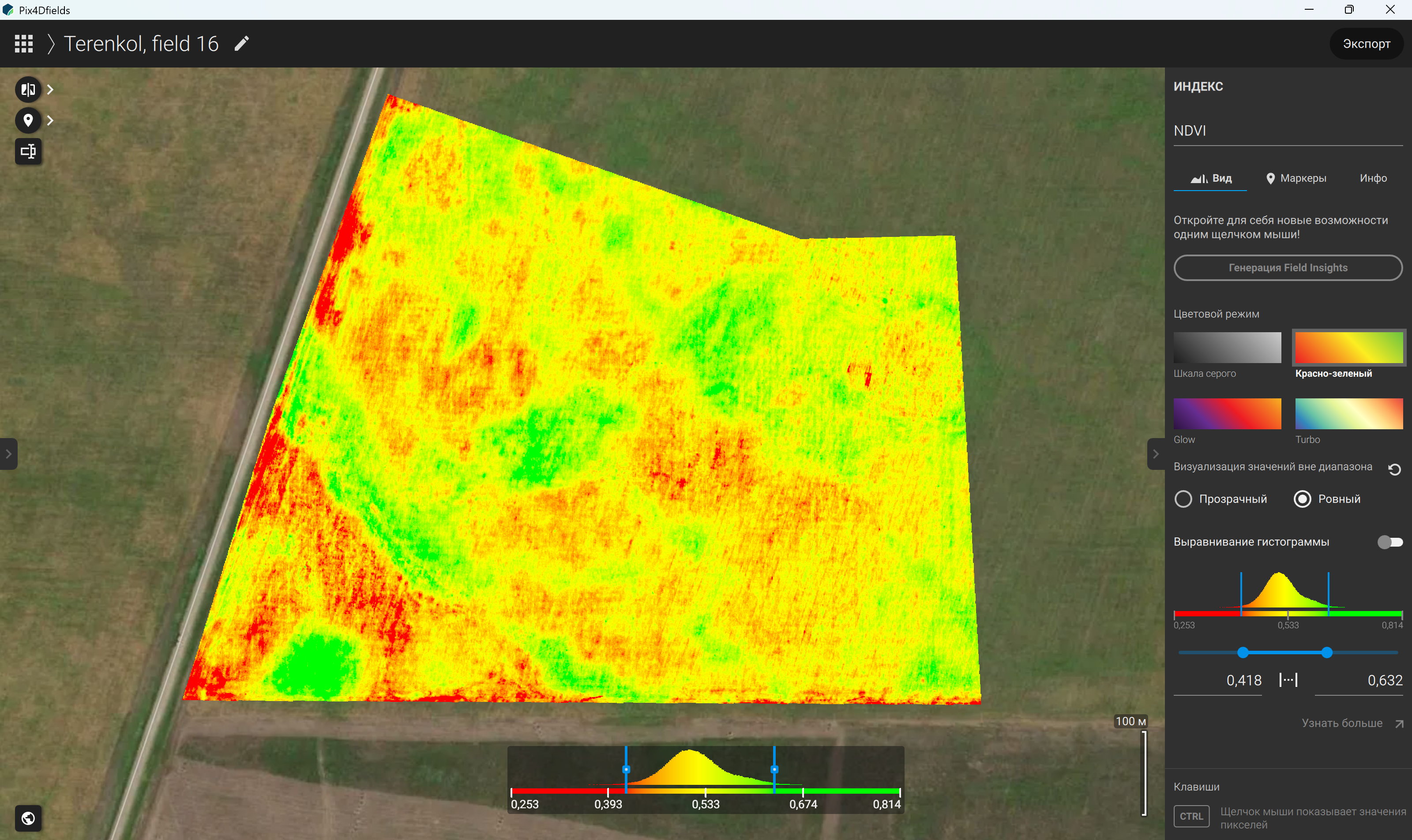The image size is (1412, 840).
Task: Select the Прозрачный radio option
Action: coord(1220,499)
